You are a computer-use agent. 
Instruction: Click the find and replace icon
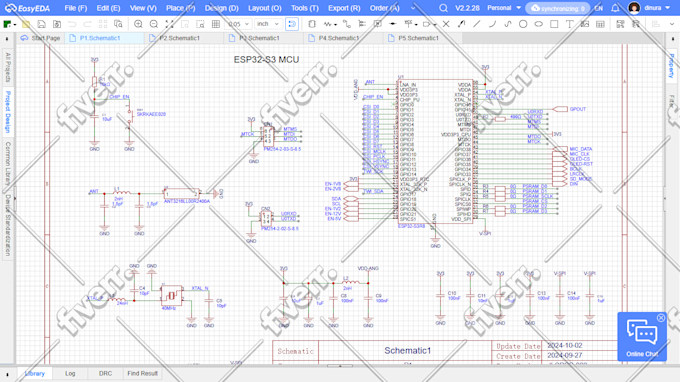click(x=118, y=24)
